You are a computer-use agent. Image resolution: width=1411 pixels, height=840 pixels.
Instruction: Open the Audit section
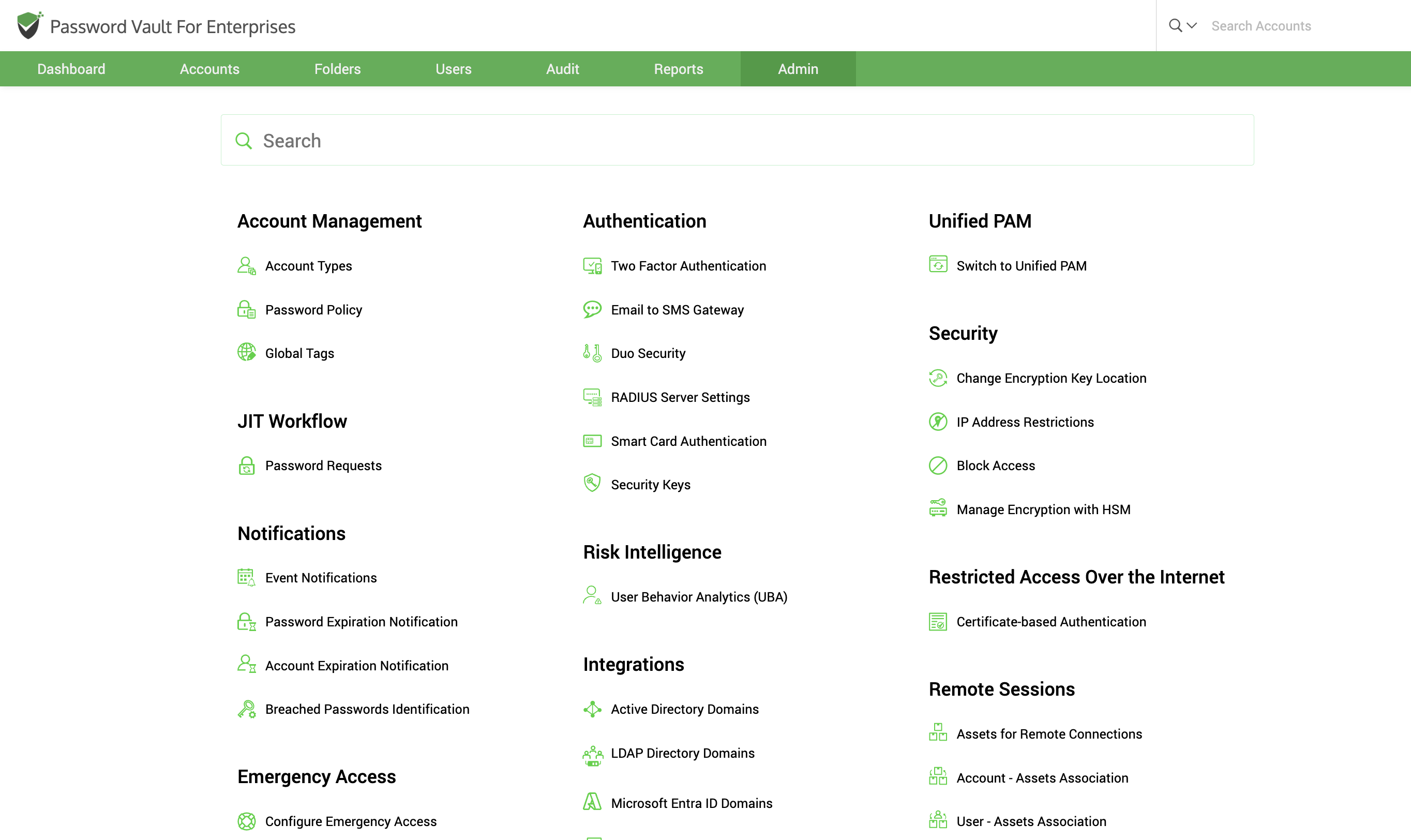[563, 68]
